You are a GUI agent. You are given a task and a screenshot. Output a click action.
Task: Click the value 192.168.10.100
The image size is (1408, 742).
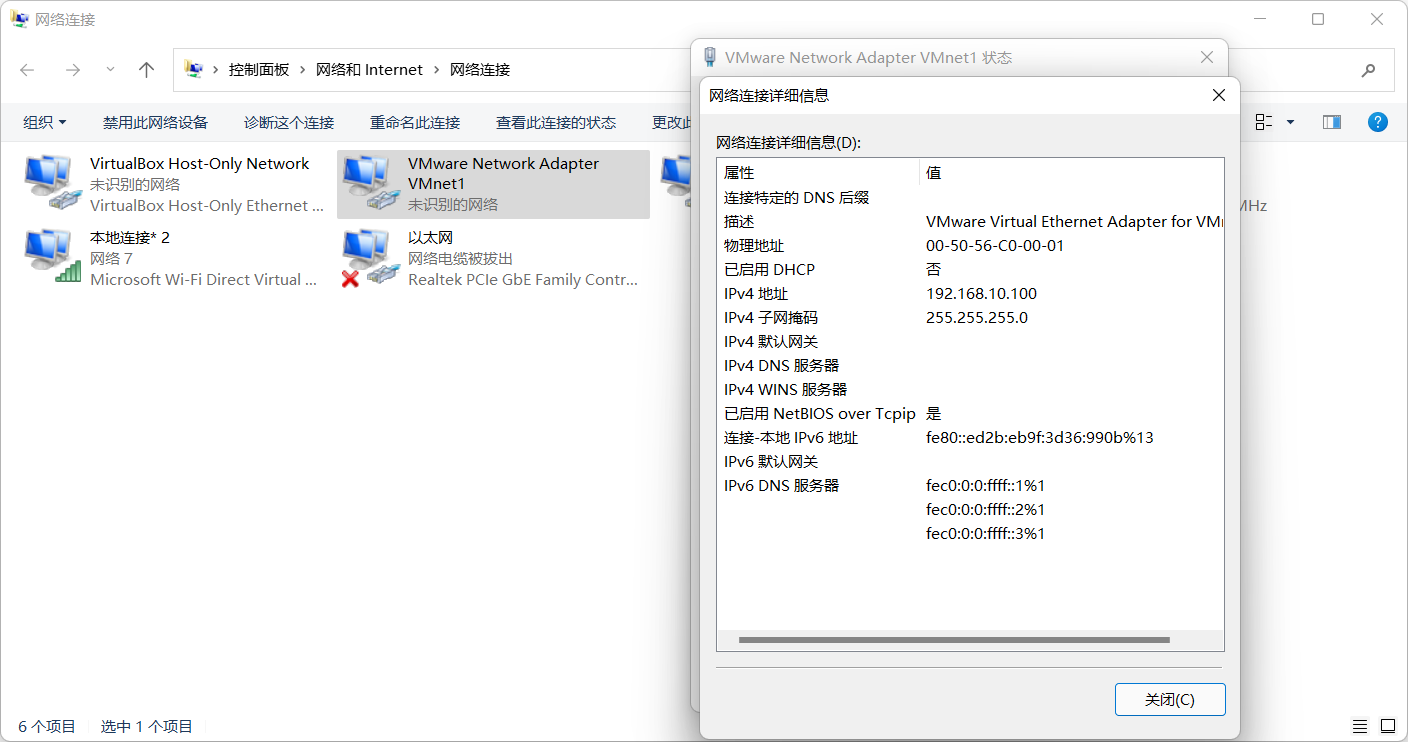pyautogui.click(x=981, y=293)
